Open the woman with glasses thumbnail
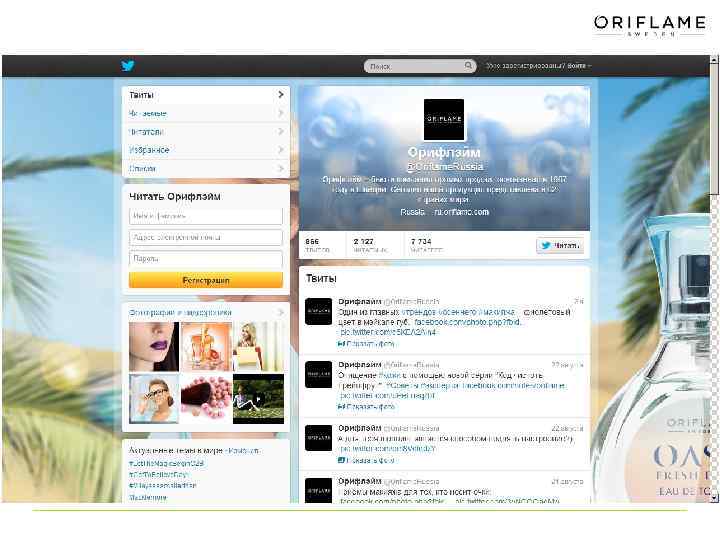Screen dimensions: 720x540 click(154, 399)
